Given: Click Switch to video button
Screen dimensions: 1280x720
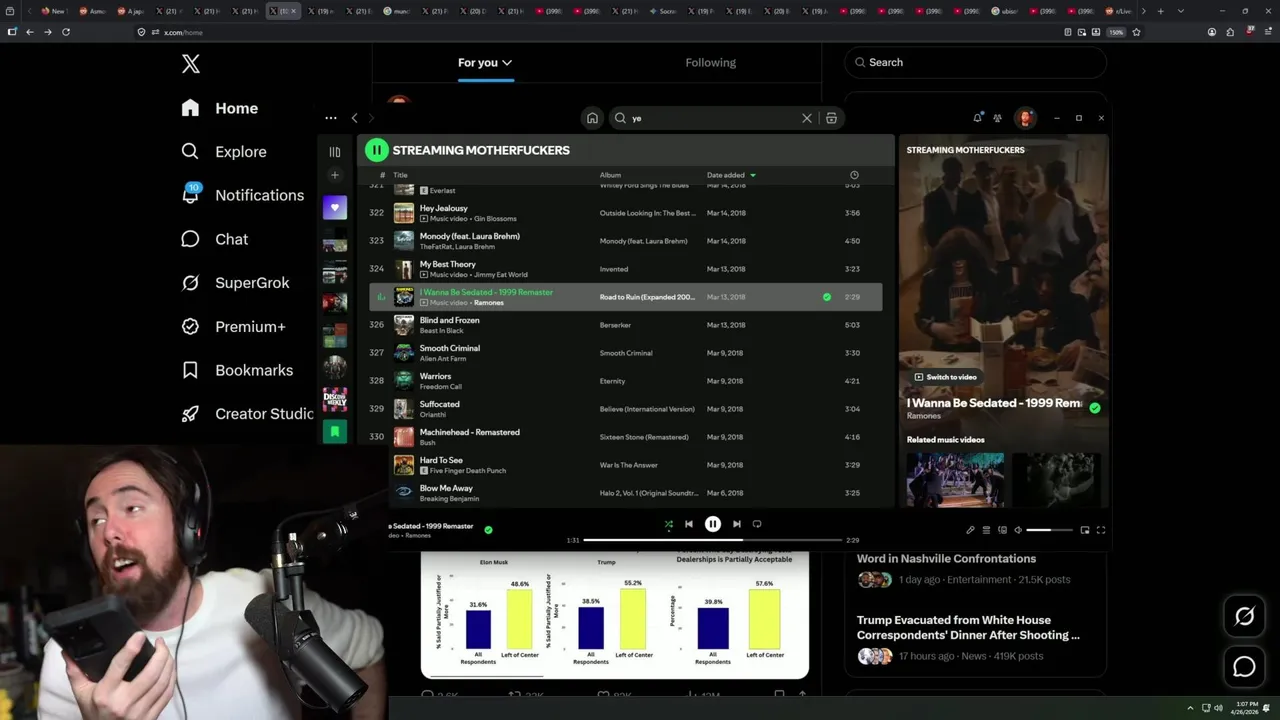Looking at the screenshot, I should [946, 377].
